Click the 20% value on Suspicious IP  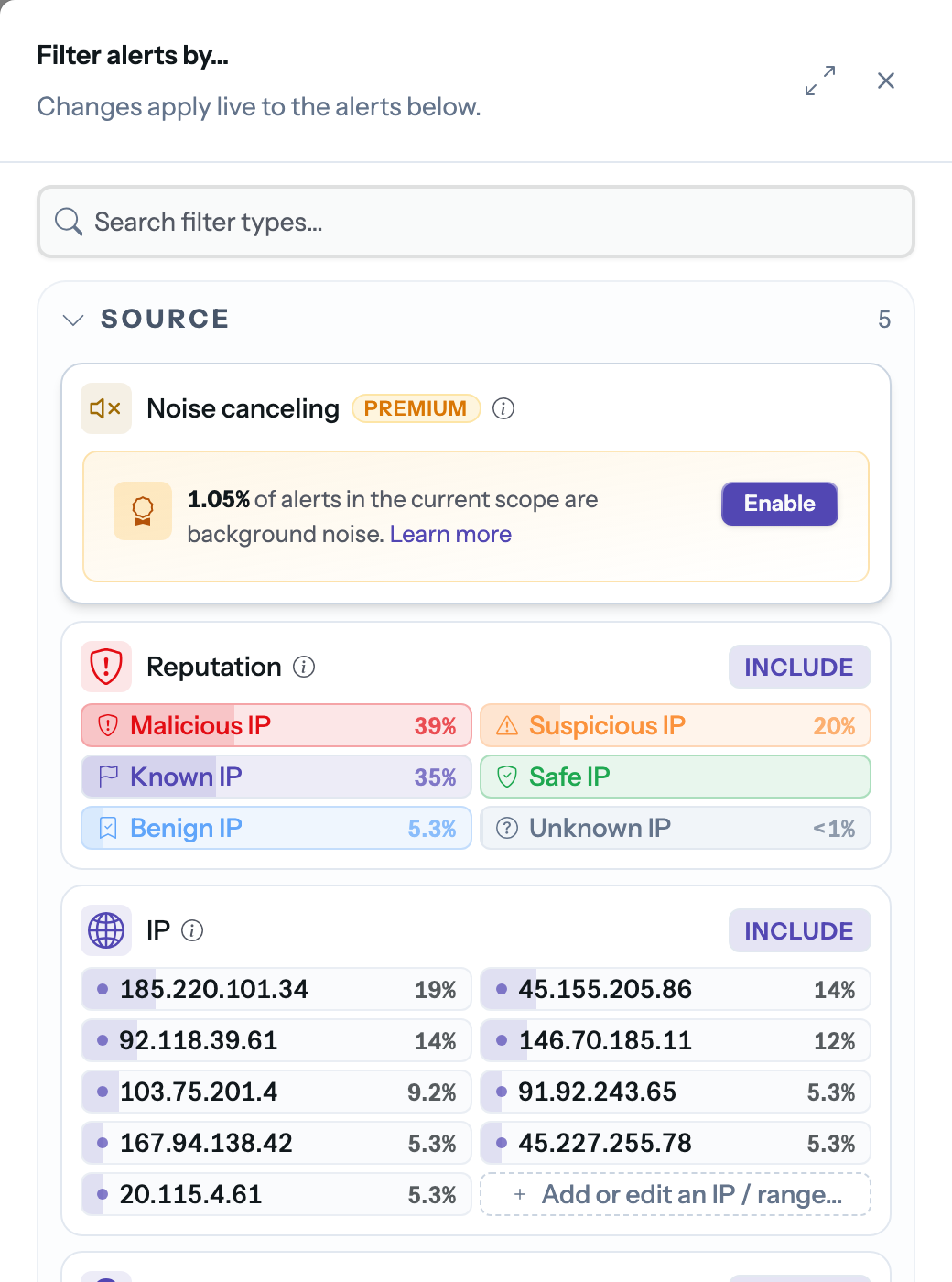tap(835, 726)
